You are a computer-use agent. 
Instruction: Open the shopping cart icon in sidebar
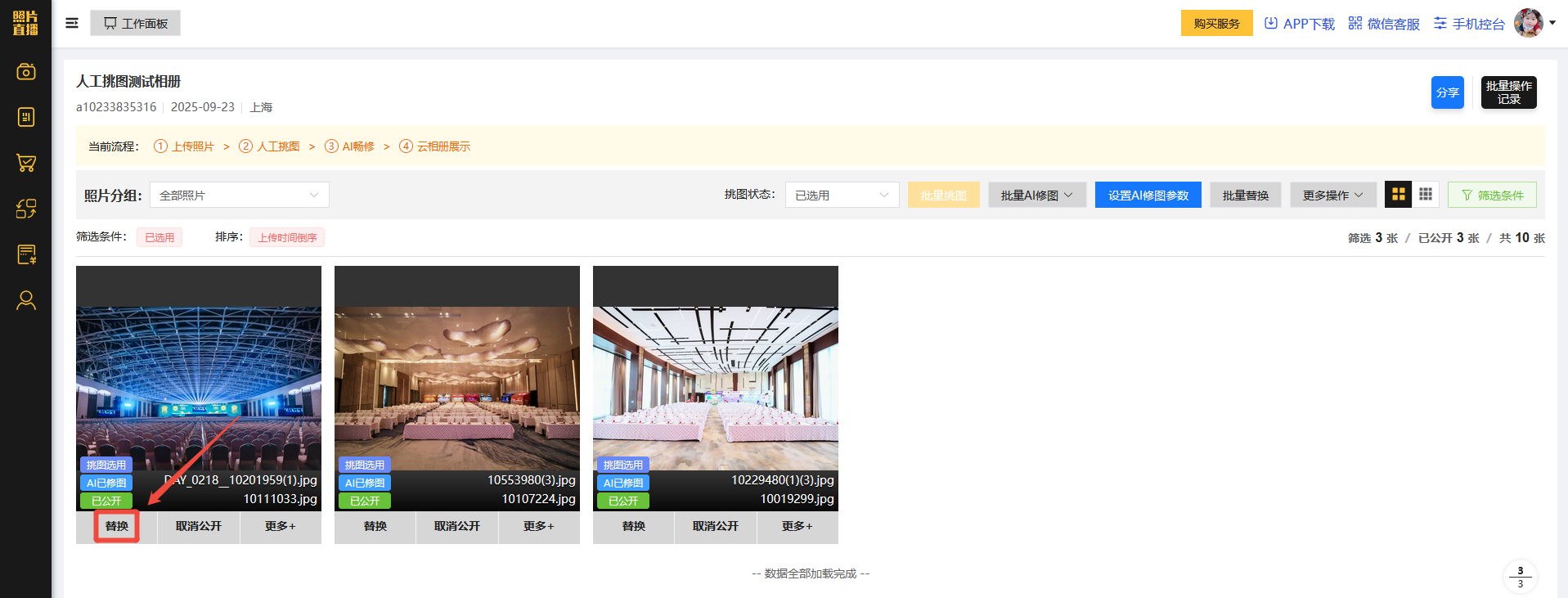pyautogui.click(x=25, y=163)
